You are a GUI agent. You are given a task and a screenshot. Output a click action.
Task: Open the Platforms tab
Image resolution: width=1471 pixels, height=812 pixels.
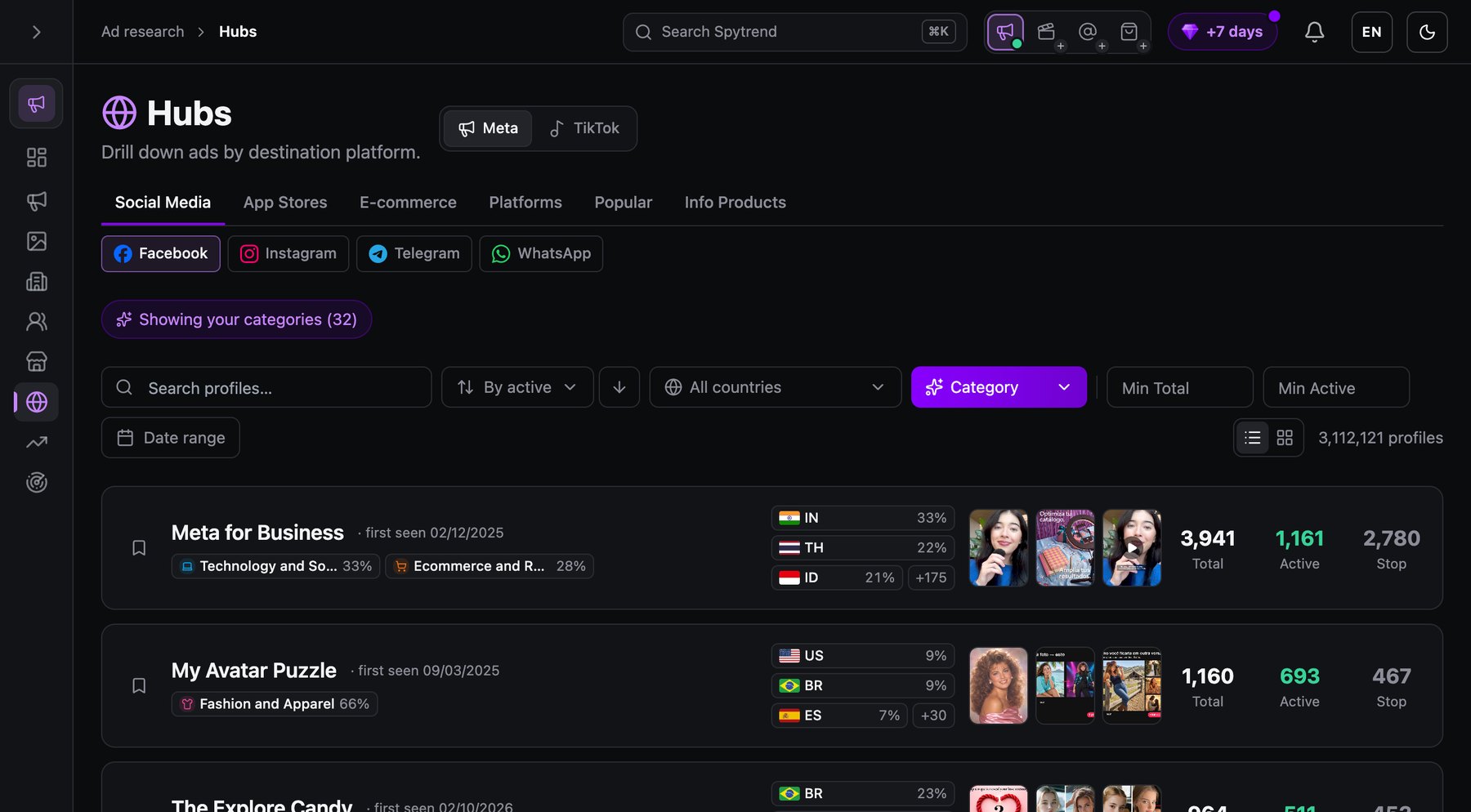[x=525, y=203]
